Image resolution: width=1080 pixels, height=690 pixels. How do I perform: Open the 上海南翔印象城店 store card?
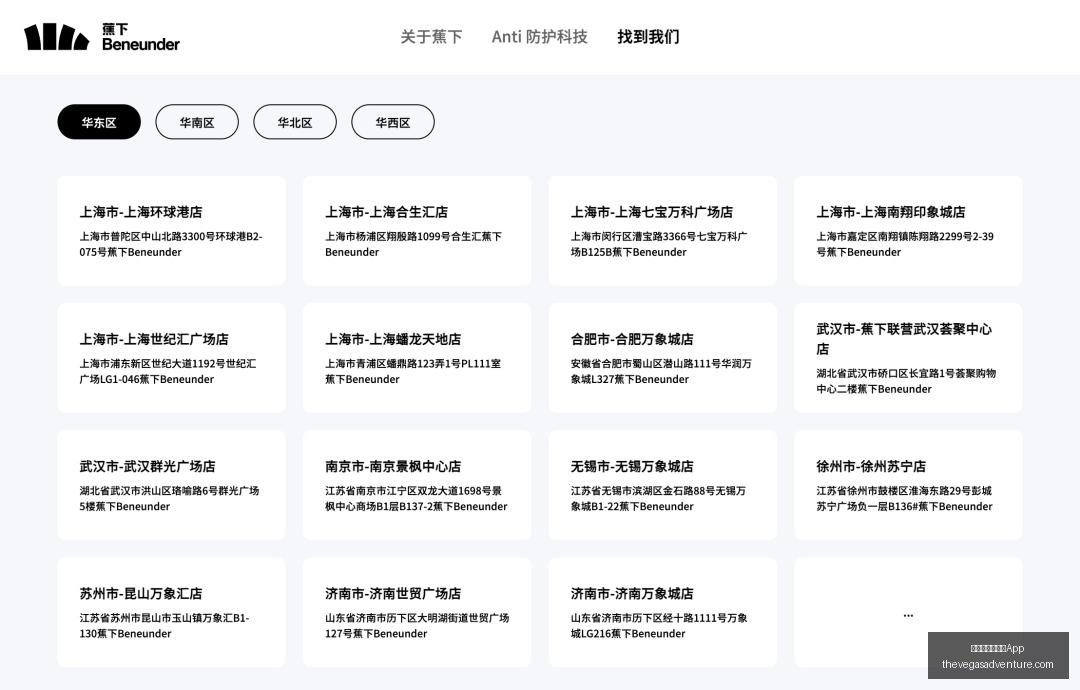tap(908, 231)
